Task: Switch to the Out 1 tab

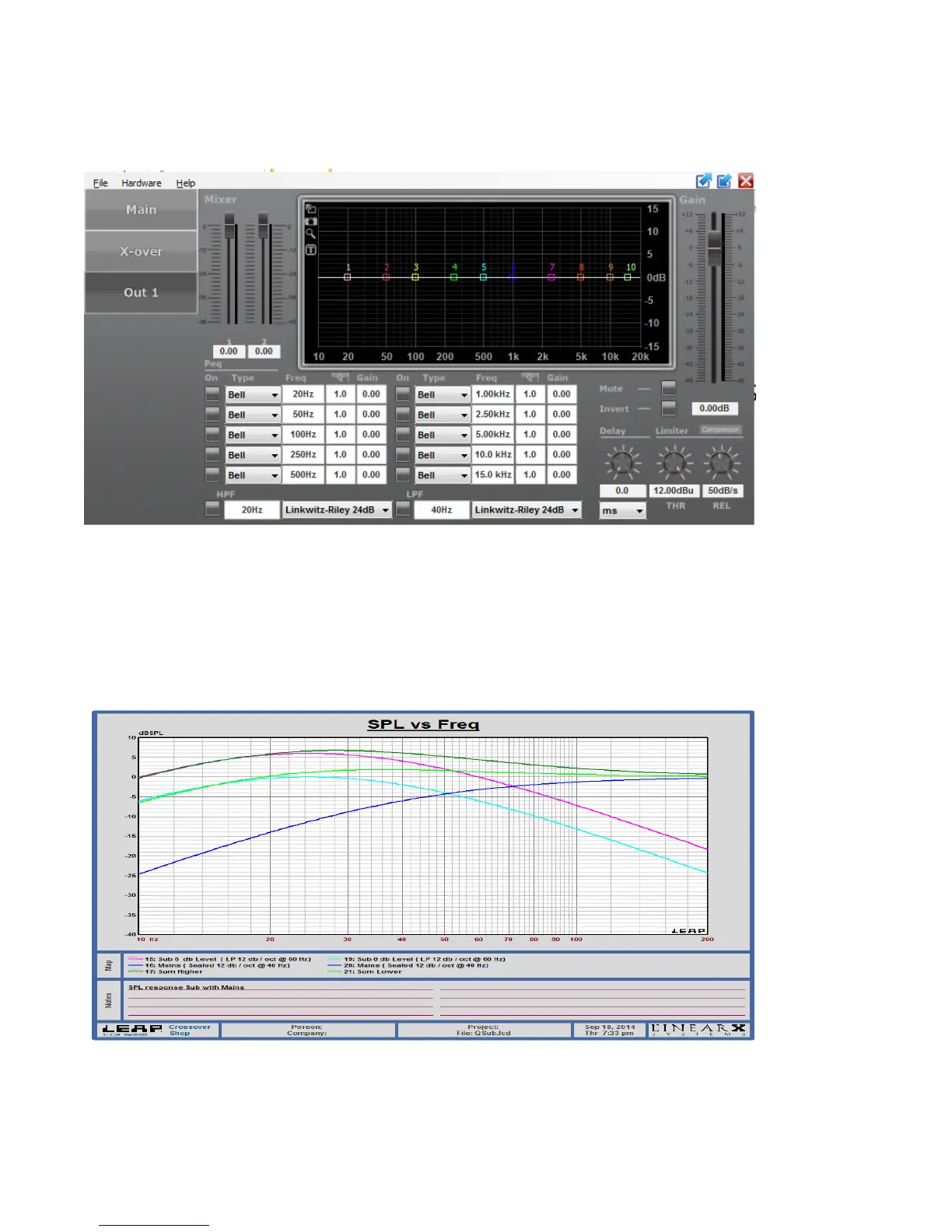Action: tap(141, 292)
